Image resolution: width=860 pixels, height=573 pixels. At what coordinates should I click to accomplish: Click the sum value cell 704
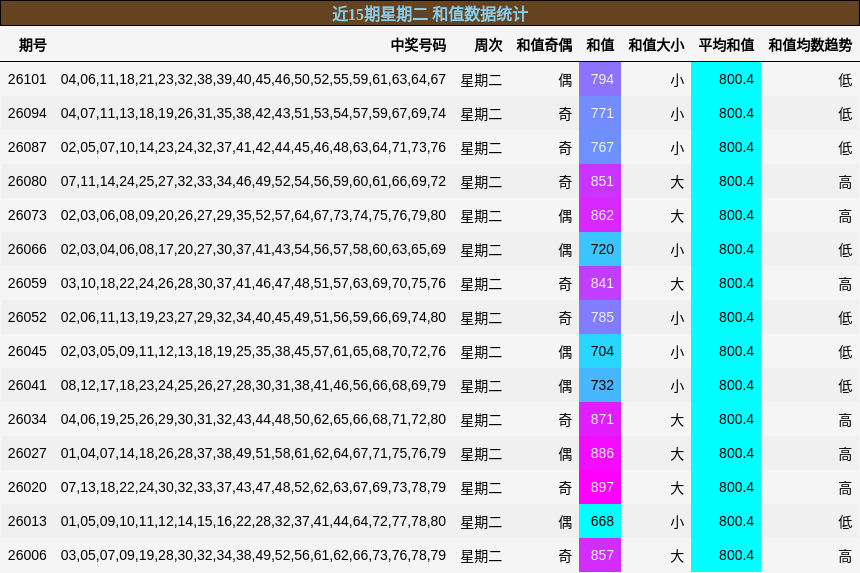(600, 351)
